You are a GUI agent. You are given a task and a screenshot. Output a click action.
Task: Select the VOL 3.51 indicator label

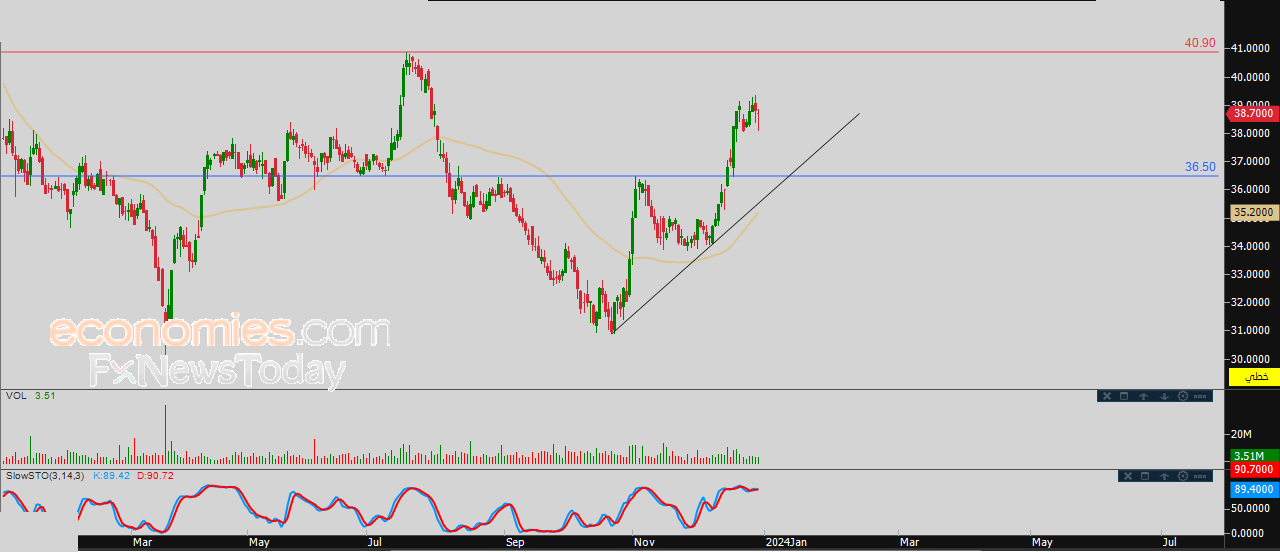[29, 396]
